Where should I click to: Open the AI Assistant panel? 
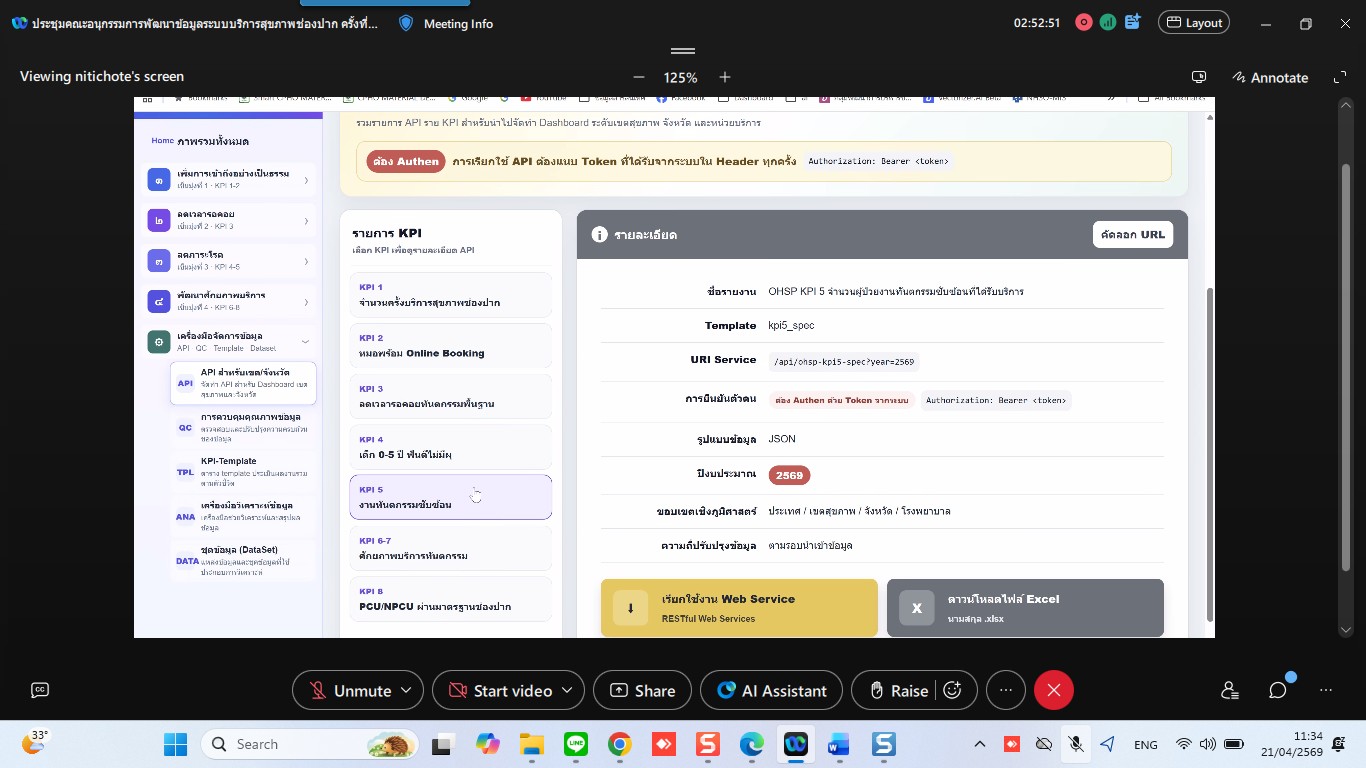(771, 690)
